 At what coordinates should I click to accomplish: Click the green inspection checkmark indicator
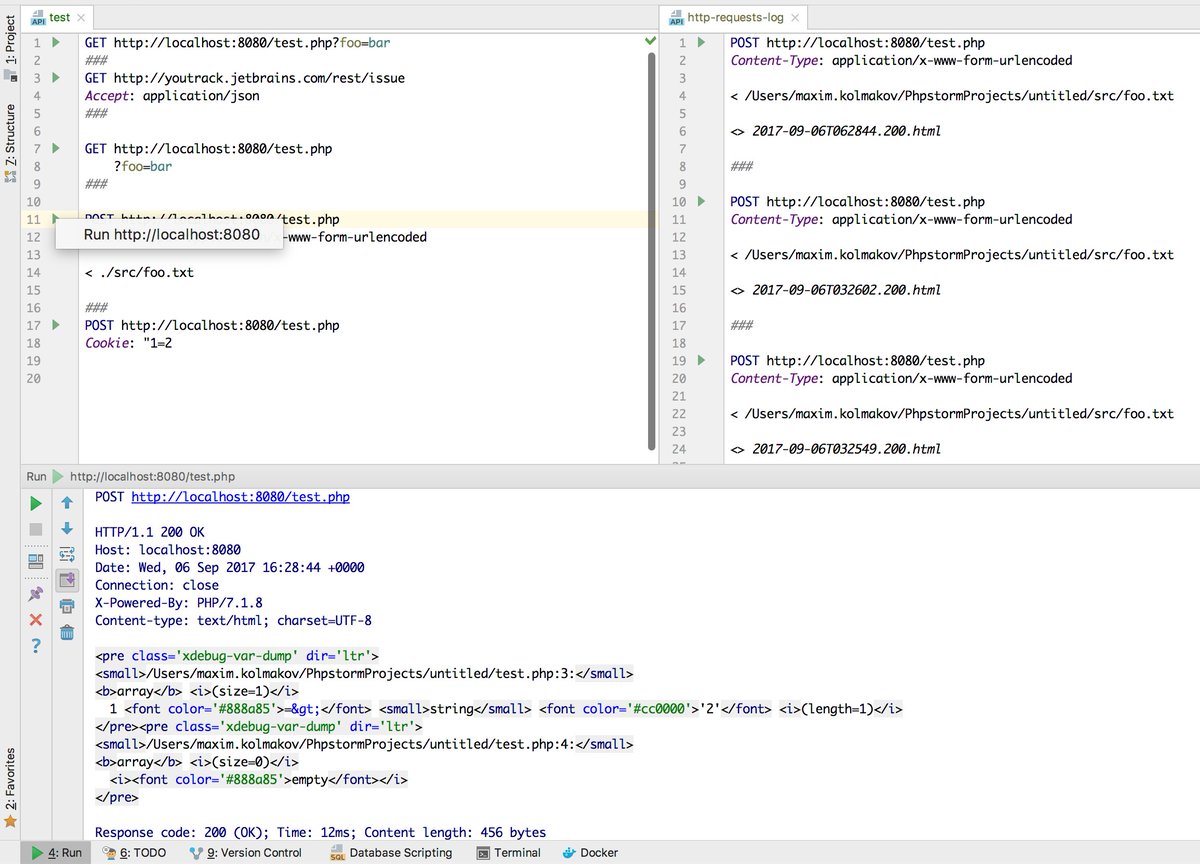[x=651, y=41]
